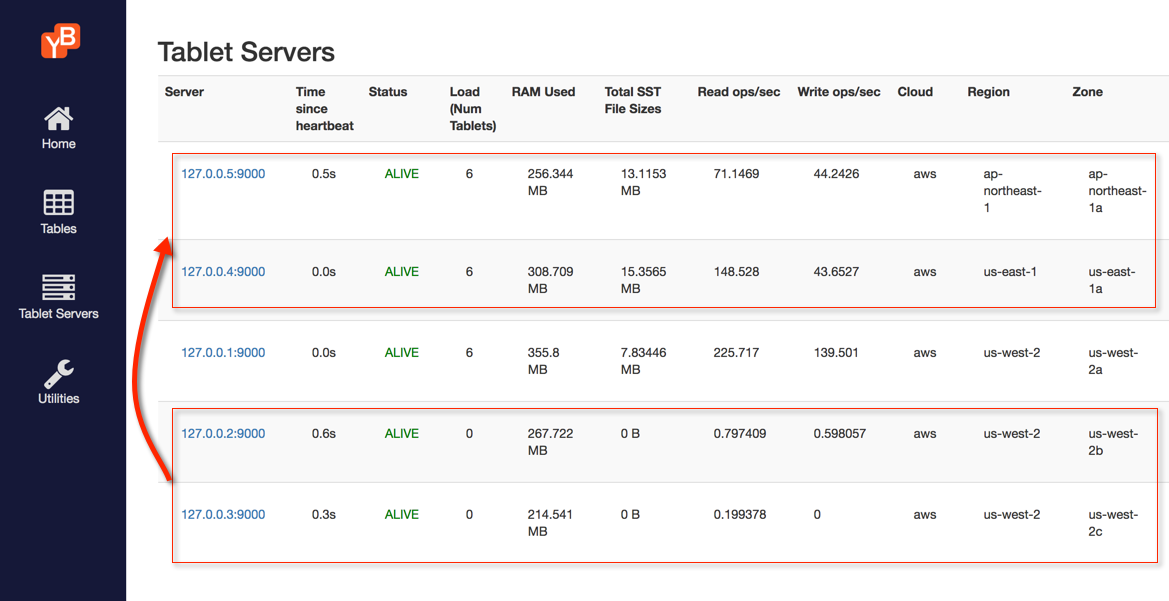Open the Tables grid icon
The image size is (1169, 601).
58,203
